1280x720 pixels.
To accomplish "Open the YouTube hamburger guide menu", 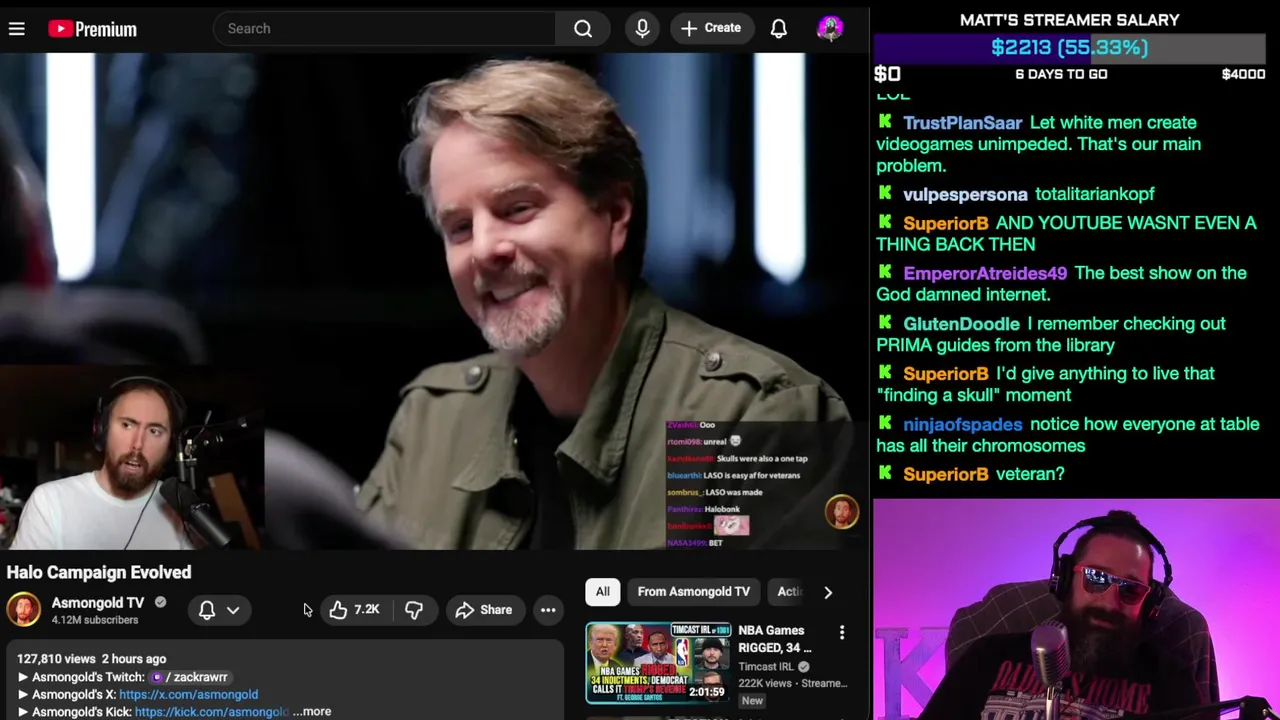I will tap(17, 29).
